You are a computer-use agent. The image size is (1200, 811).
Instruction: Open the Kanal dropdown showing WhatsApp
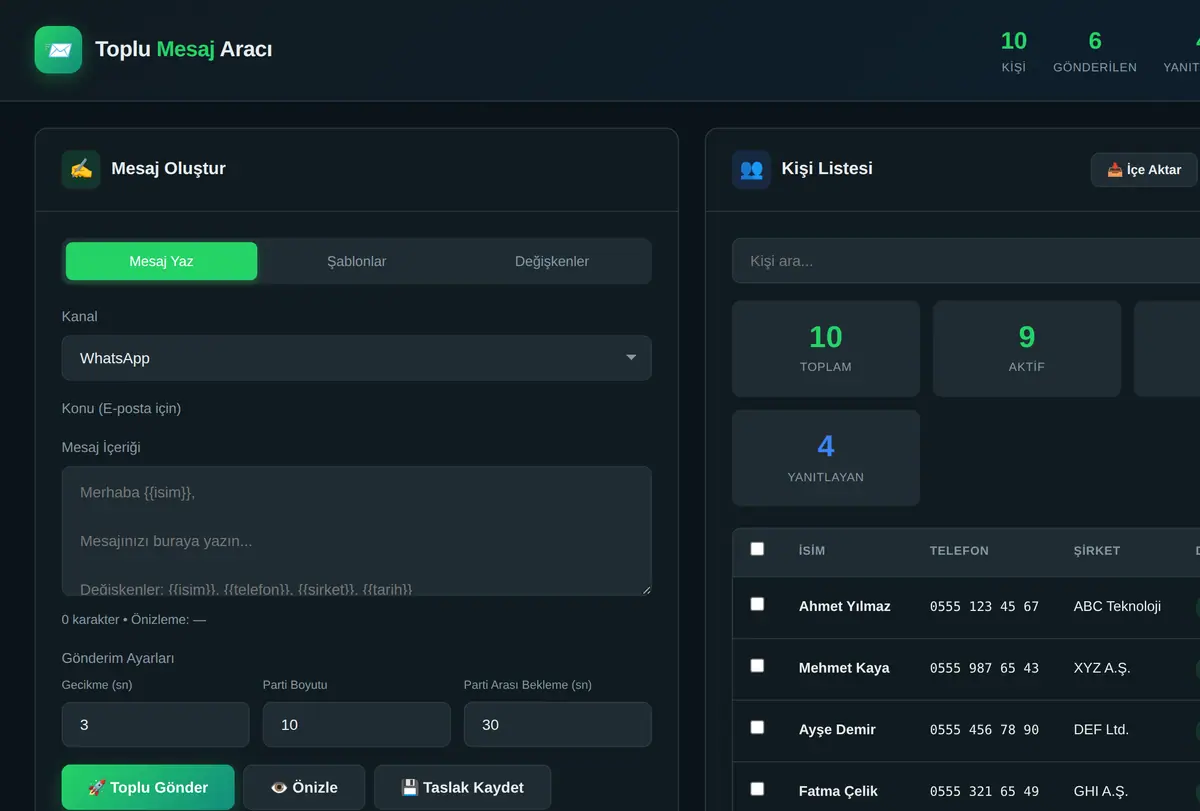tap(356, 358)
